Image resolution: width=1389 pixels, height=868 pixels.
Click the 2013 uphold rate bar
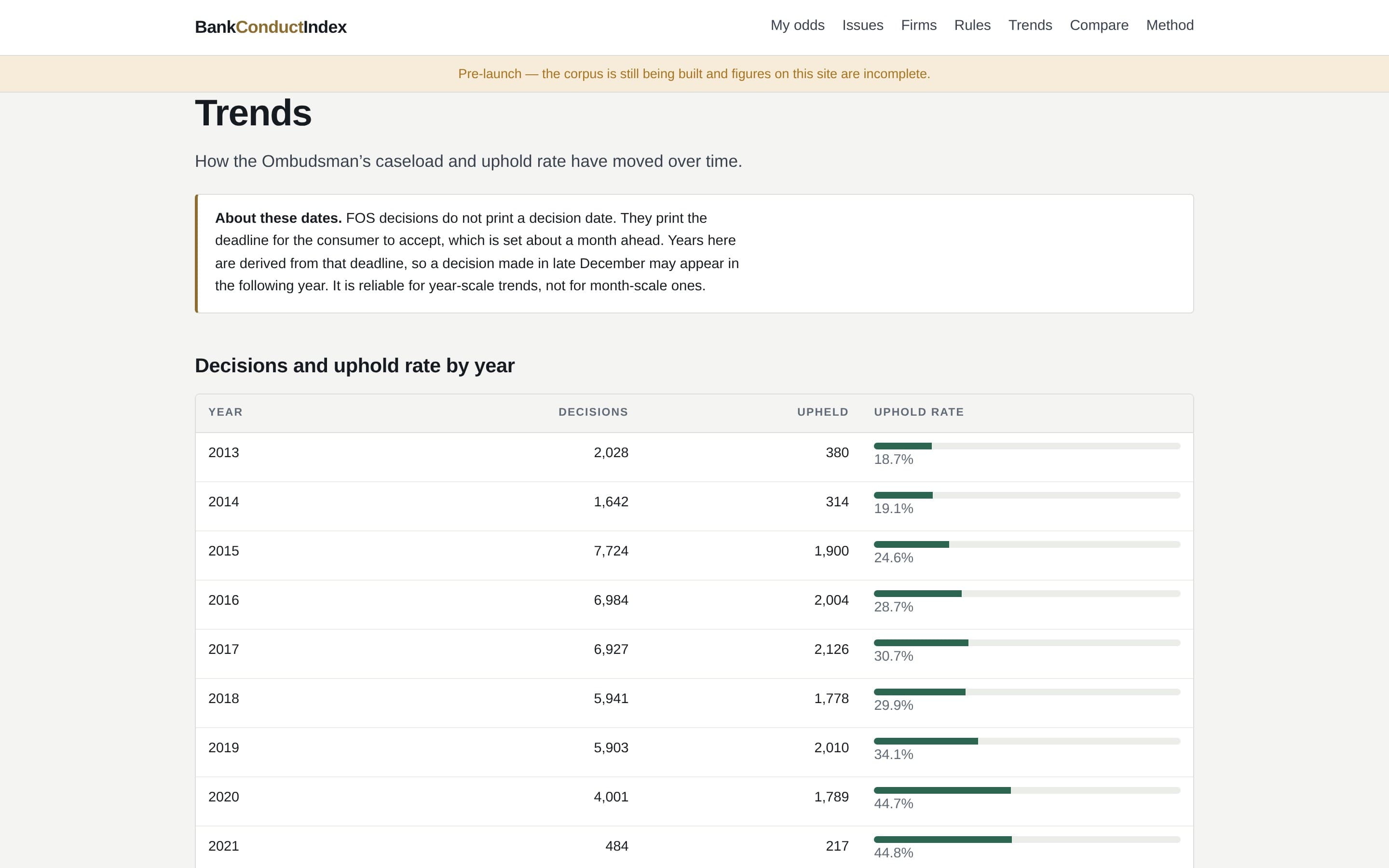1027,446
